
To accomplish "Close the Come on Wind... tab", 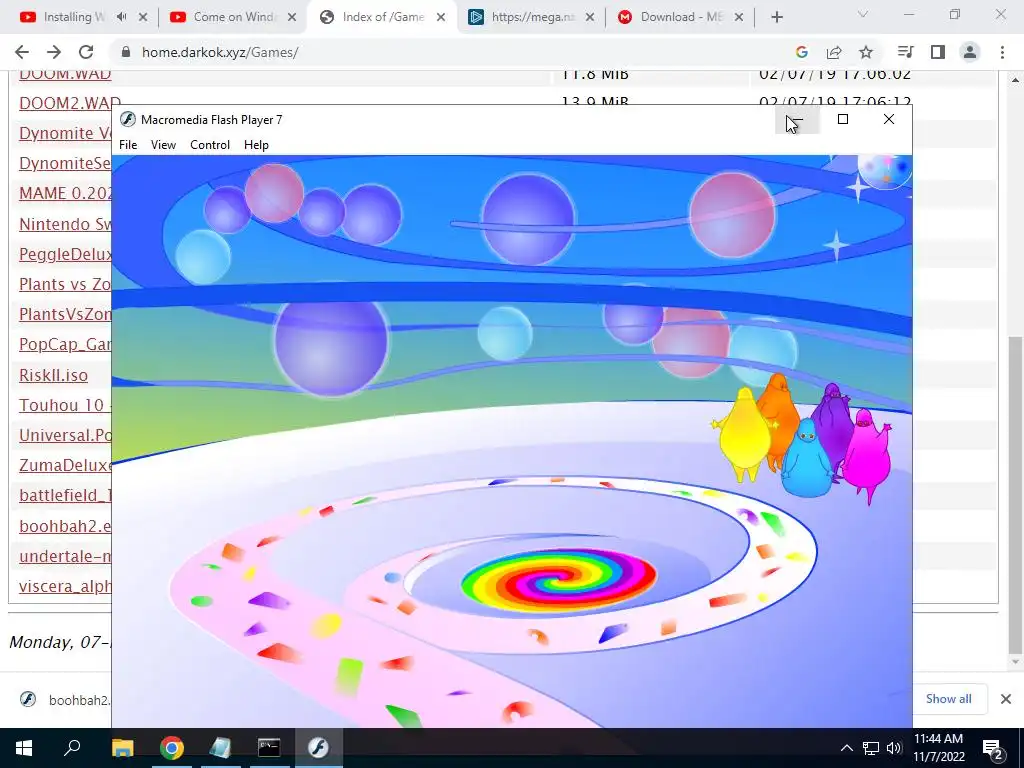I will coord(292,17).
